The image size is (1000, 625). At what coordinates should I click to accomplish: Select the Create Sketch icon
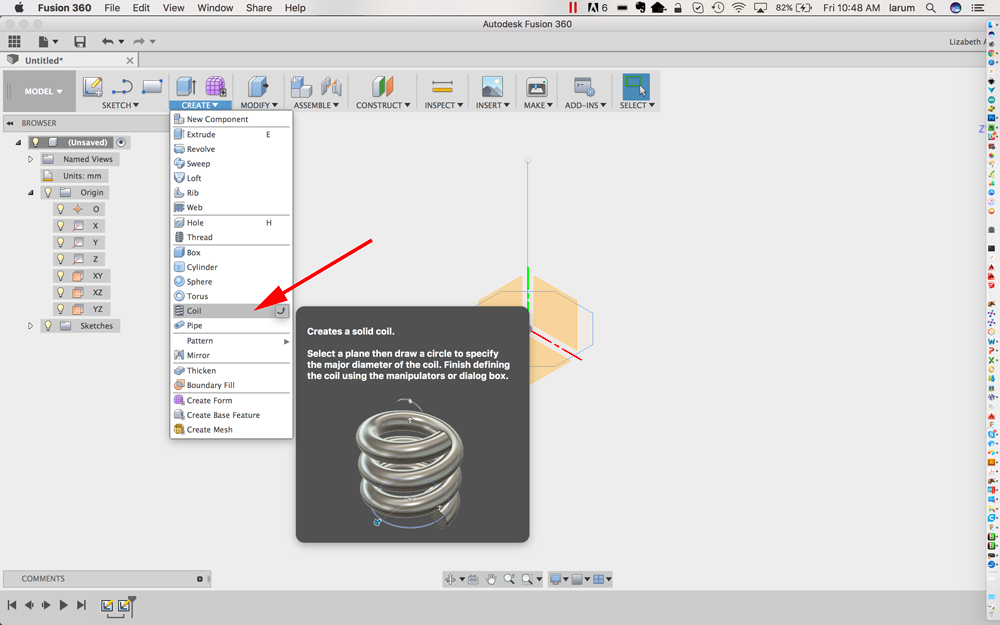[93, 87]
